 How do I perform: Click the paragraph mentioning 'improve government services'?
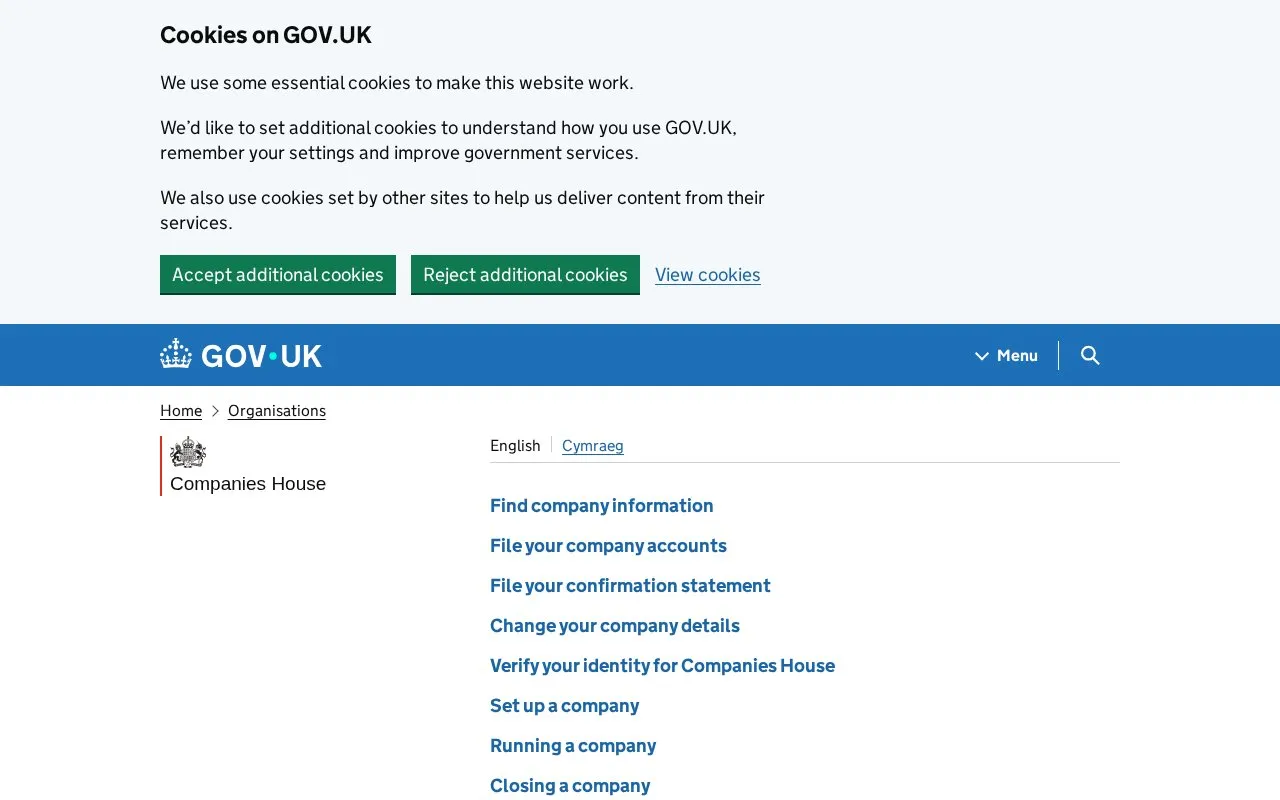point(449,140)
